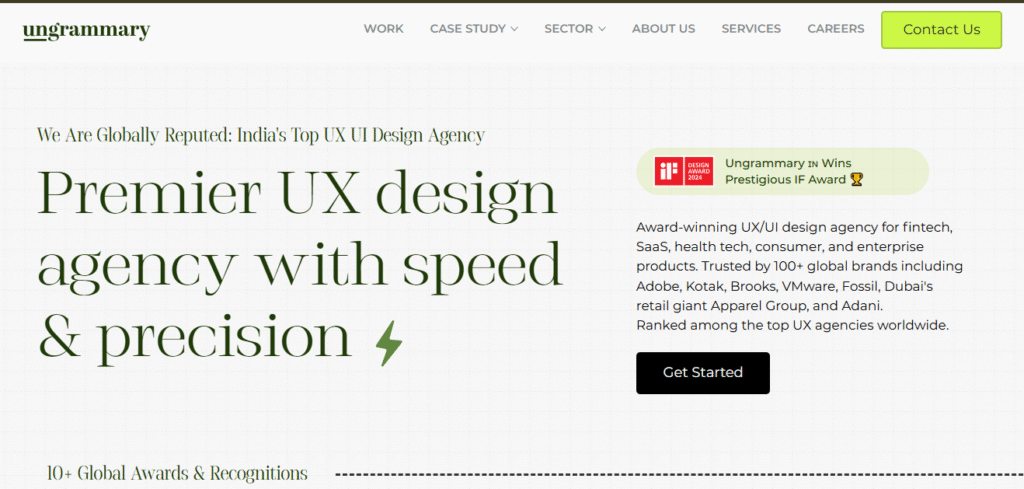Screen dimensions: 1024x489
Task: Click the We Are Globally Reputed tagline
Action: 260,135
